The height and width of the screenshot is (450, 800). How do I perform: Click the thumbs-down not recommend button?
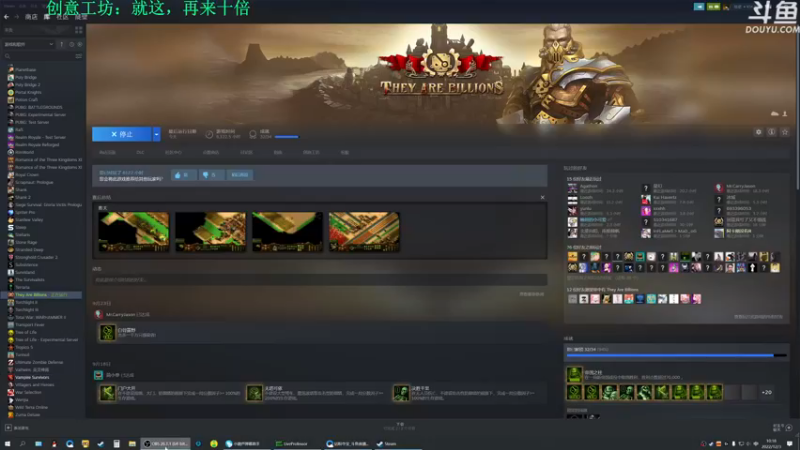click(x=211, y=175)
